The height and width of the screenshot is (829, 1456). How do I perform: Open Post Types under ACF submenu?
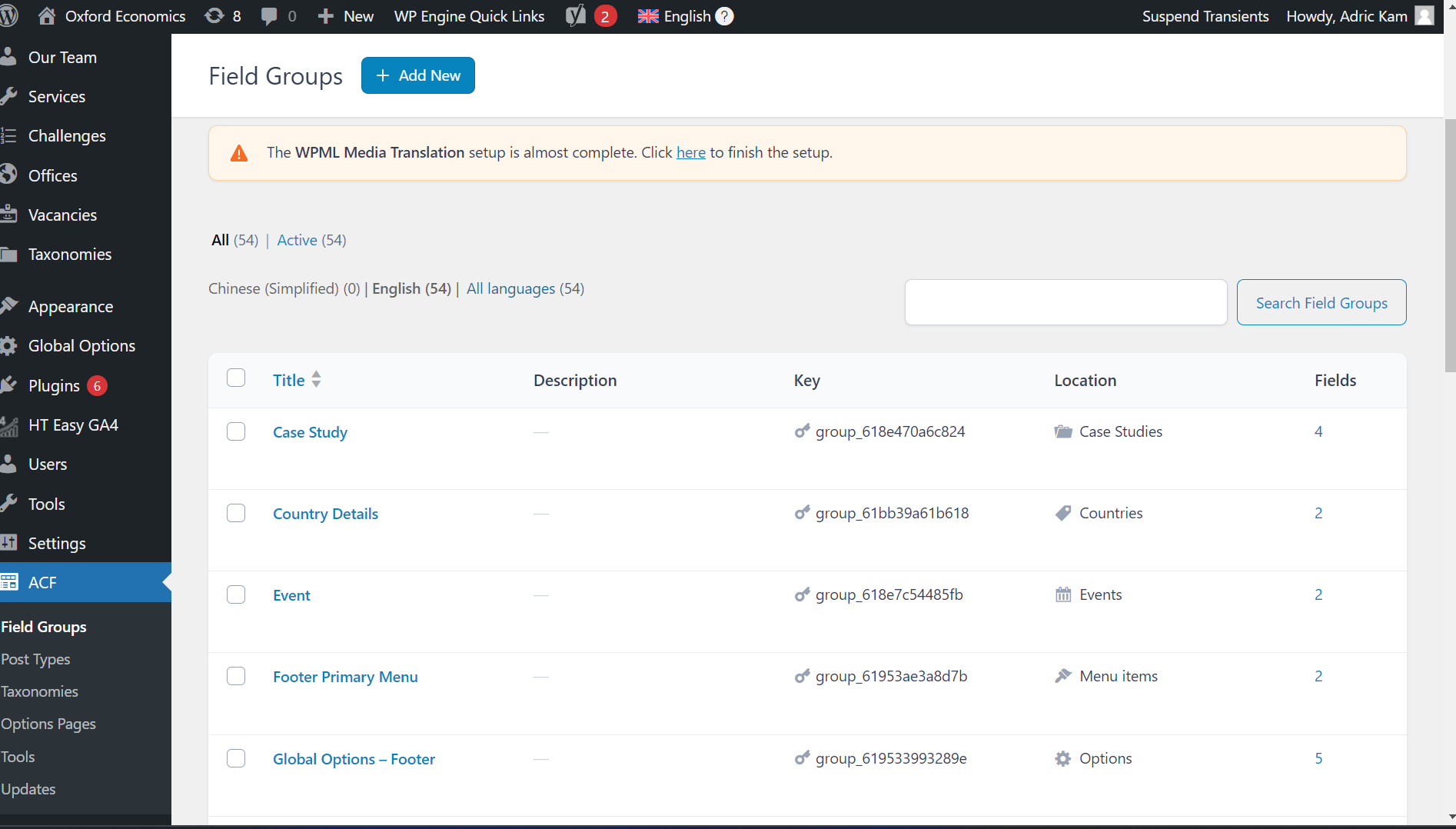(35, 659)
